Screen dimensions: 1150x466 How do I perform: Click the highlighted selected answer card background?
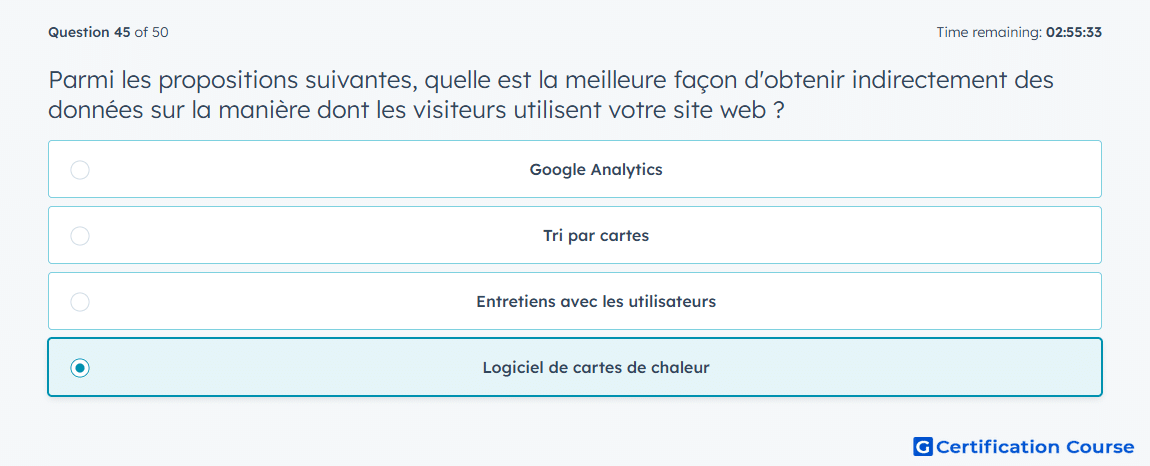575,367
